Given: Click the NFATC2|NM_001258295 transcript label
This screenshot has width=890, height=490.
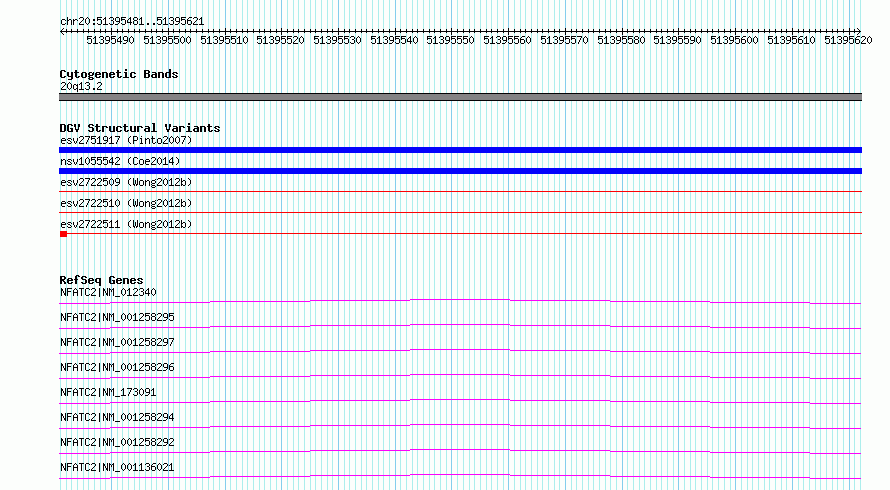Looking at the screenshot, I should click(117, 317).
